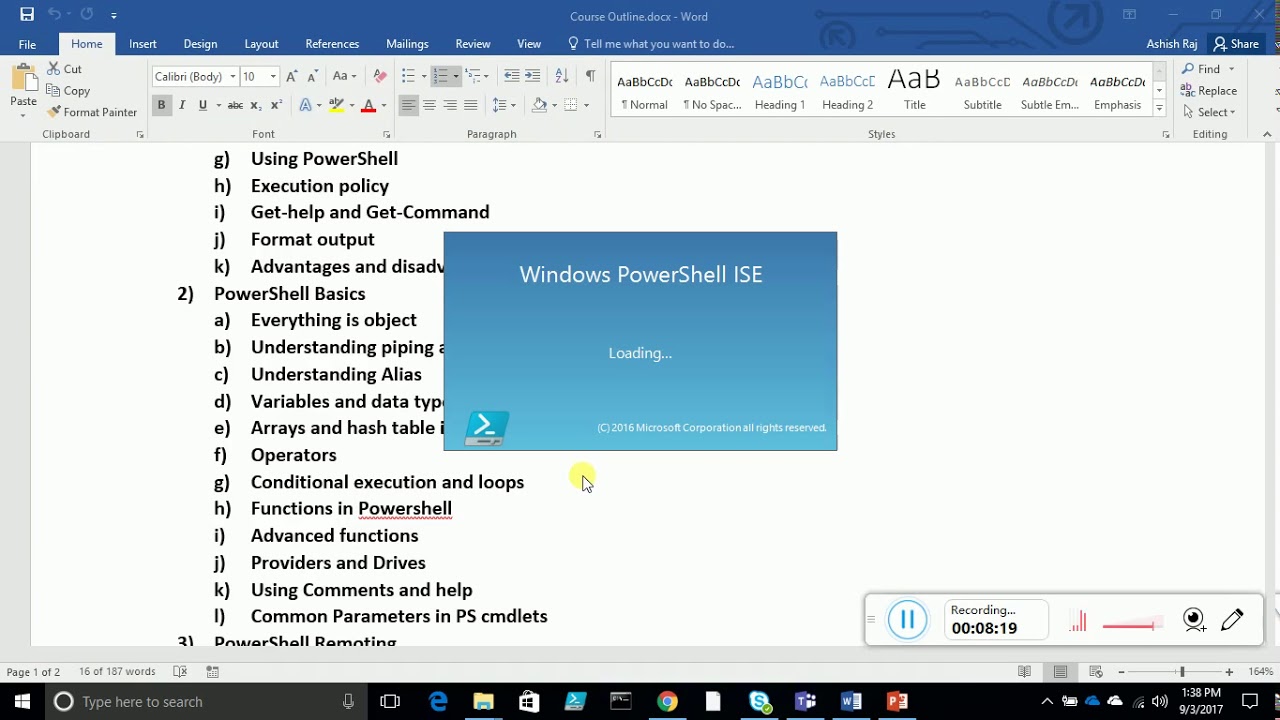Apply the Title style

[915, 91]
